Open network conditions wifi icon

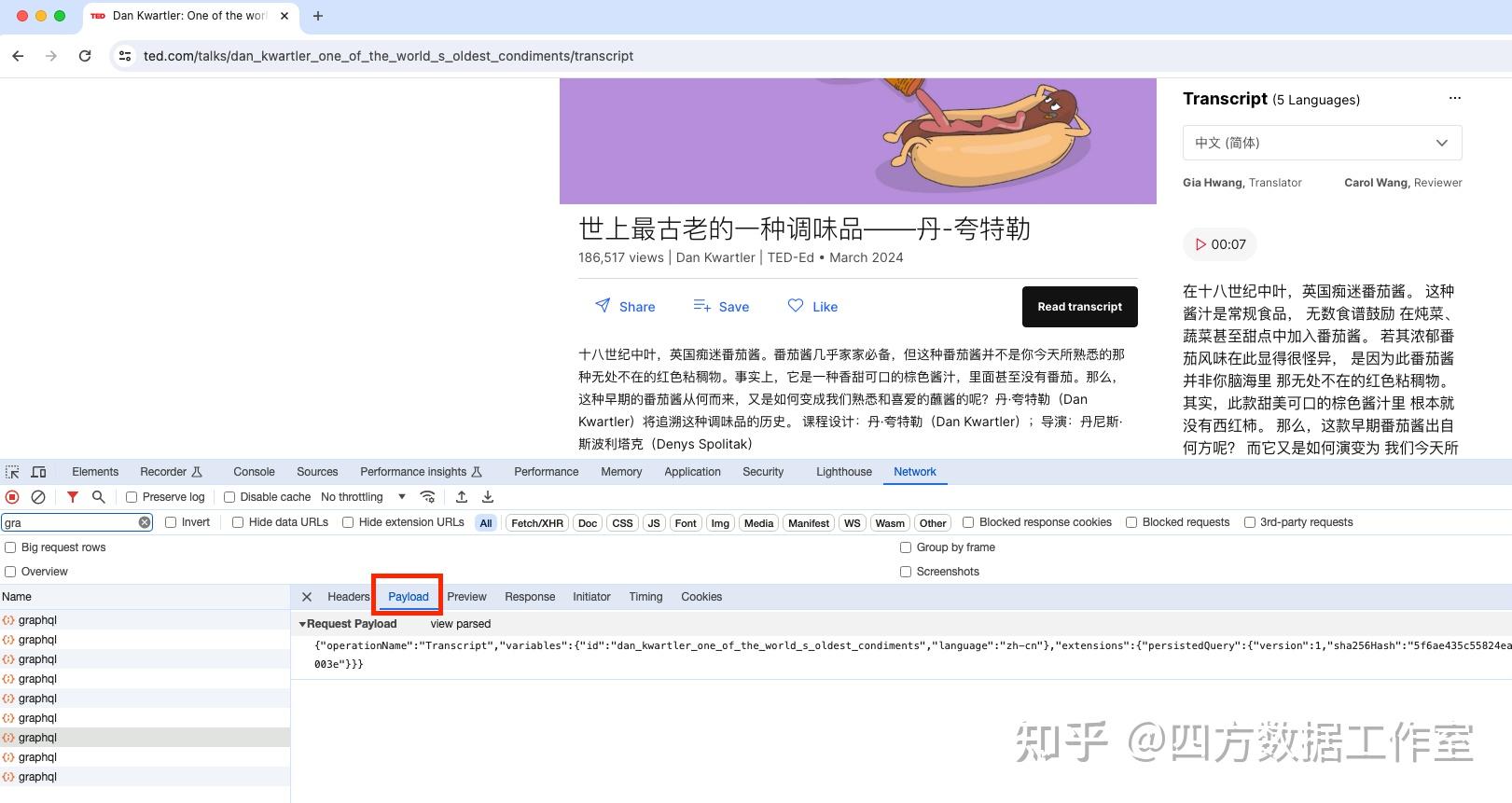coord(427,497)
